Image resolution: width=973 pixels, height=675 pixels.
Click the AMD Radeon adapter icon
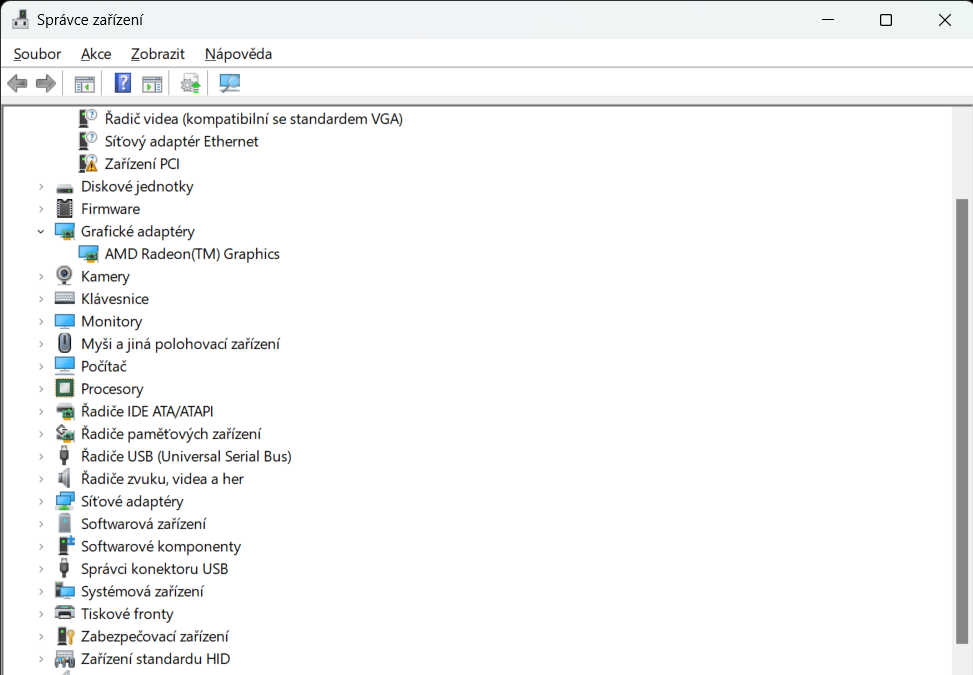88,254
